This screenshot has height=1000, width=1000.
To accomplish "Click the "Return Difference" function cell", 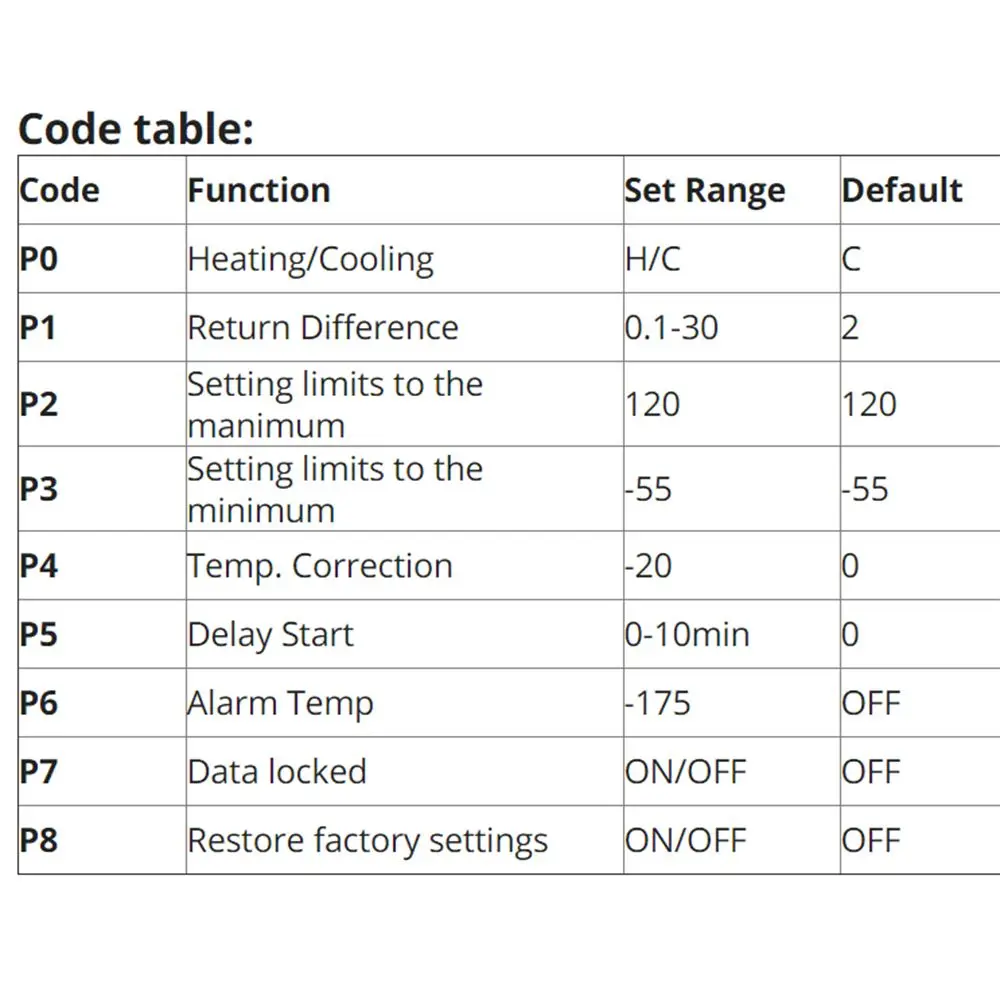I will coord(323,327).
